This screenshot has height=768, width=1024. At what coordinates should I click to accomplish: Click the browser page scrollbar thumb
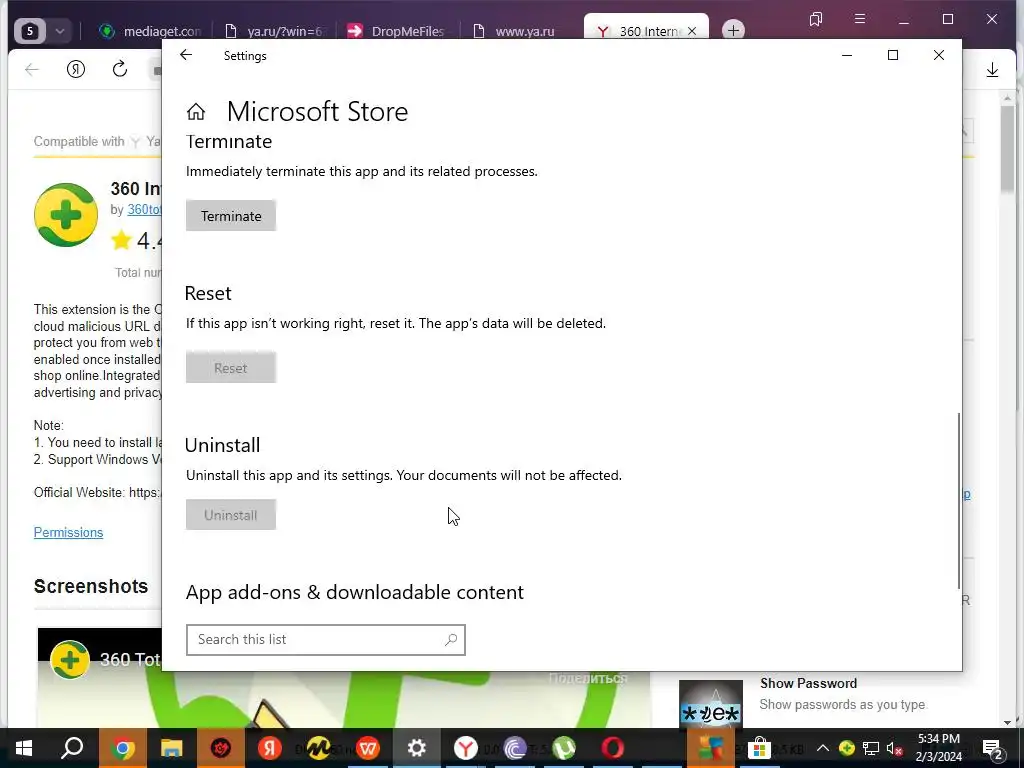[x=1008, y=150]
